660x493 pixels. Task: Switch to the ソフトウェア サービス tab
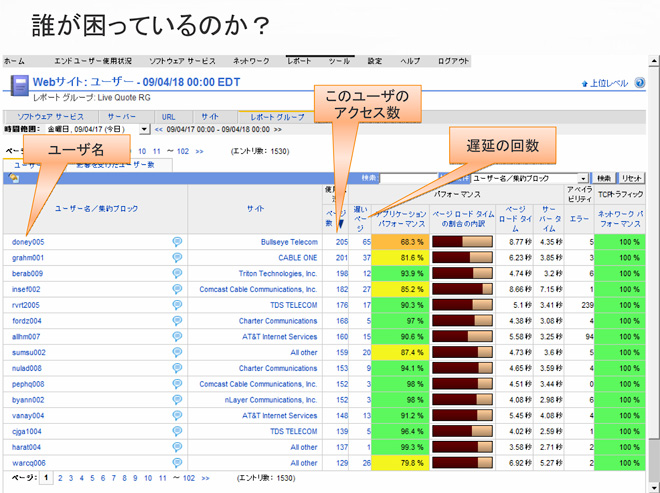pos(51,117)
